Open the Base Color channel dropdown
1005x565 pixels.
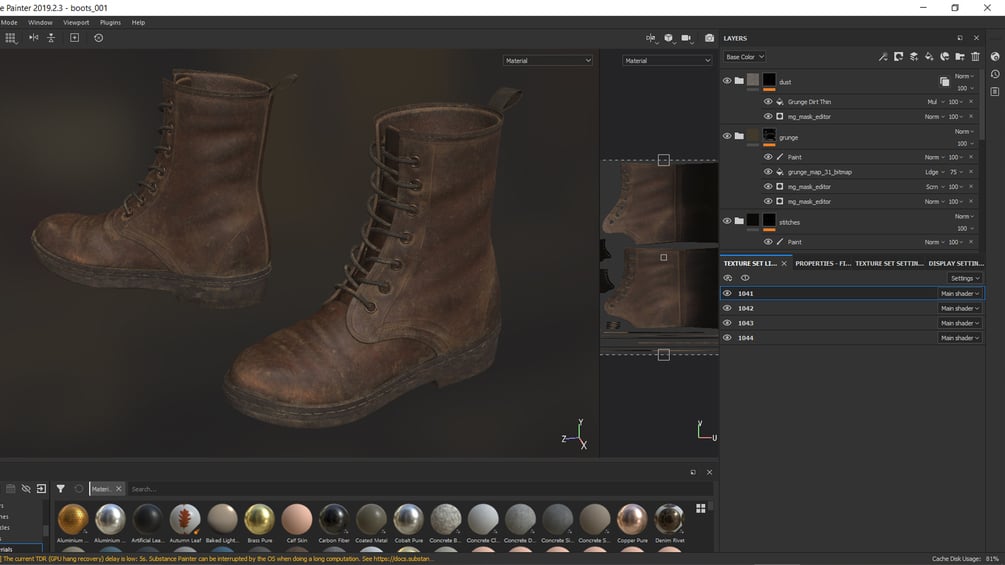point(745,57)
